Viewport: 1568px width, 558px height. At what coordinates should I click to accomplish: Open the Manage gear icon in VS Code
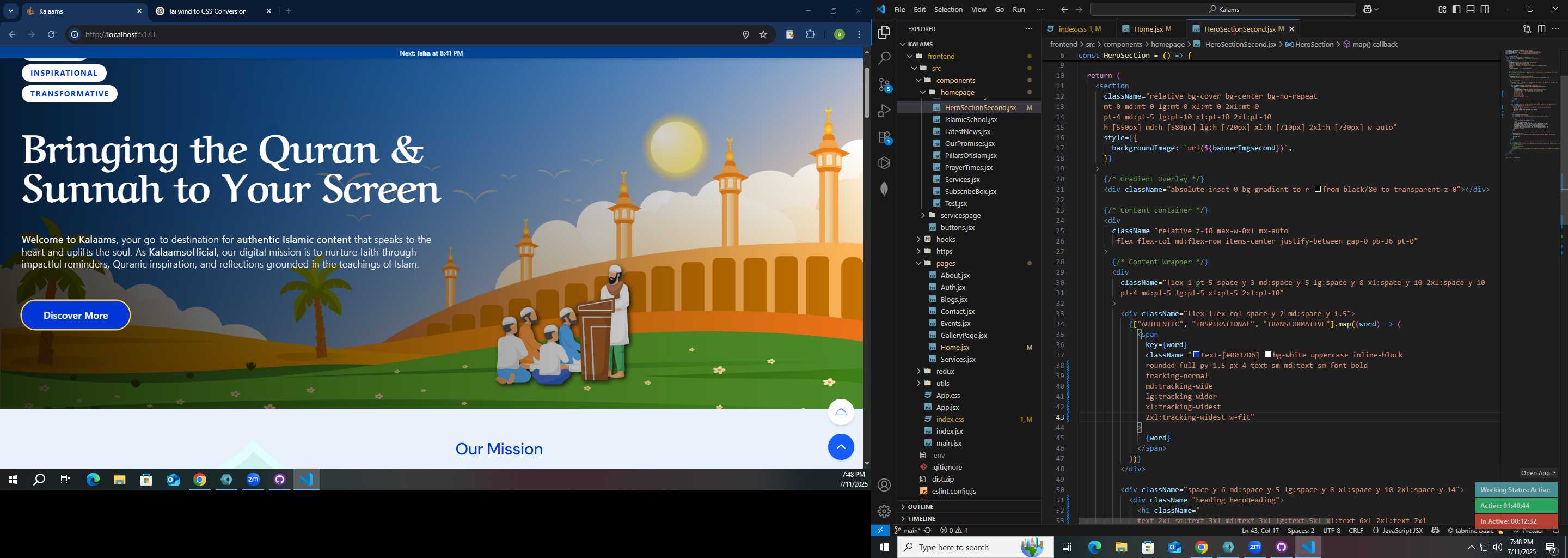[884, 511]
